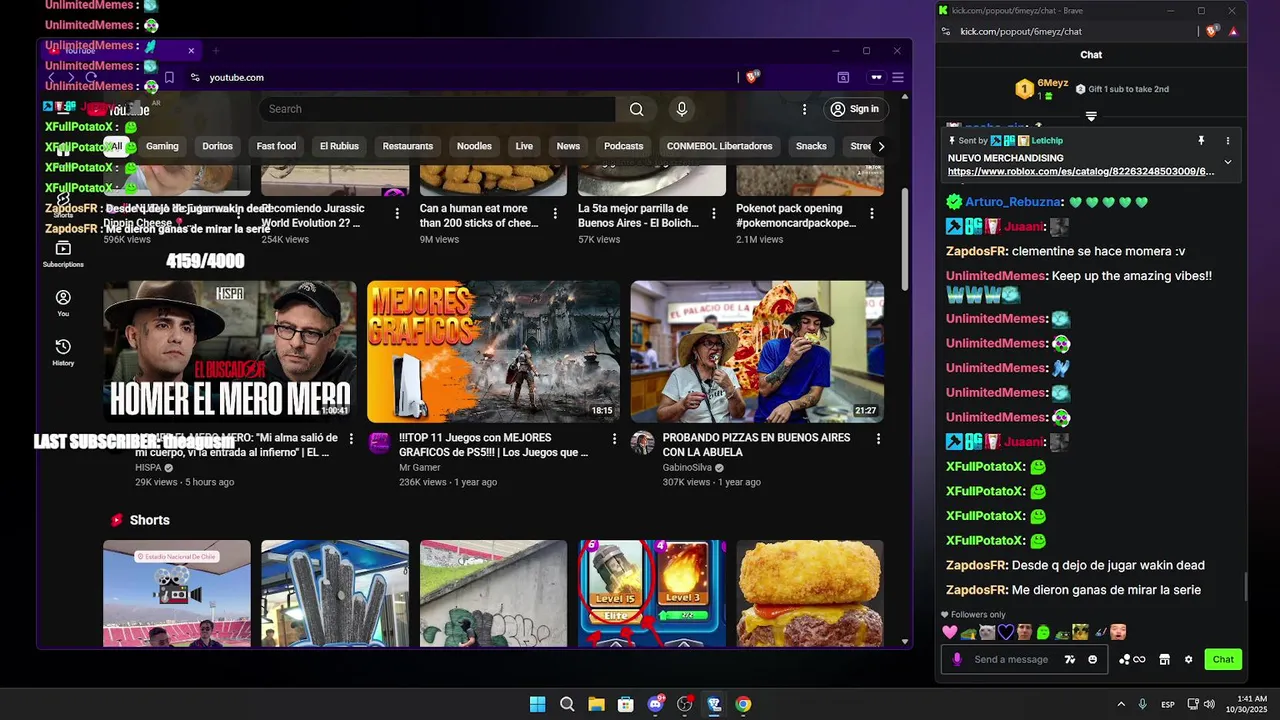Open the Kick points infinity balance
This screenshot has height=720, width=1280.
(1133, 660)
